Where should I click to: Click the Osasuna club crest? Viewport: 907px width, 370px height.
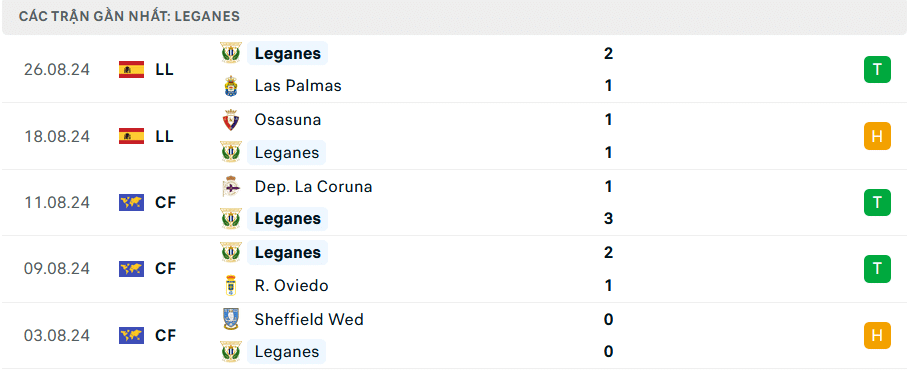coord(231,120)
